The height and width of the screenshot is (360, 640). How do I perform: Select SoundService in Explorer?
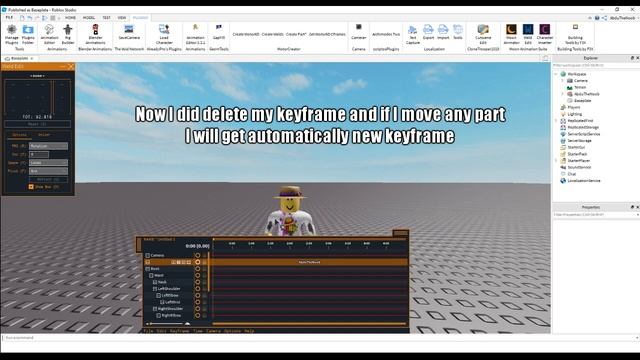[579, 167]
